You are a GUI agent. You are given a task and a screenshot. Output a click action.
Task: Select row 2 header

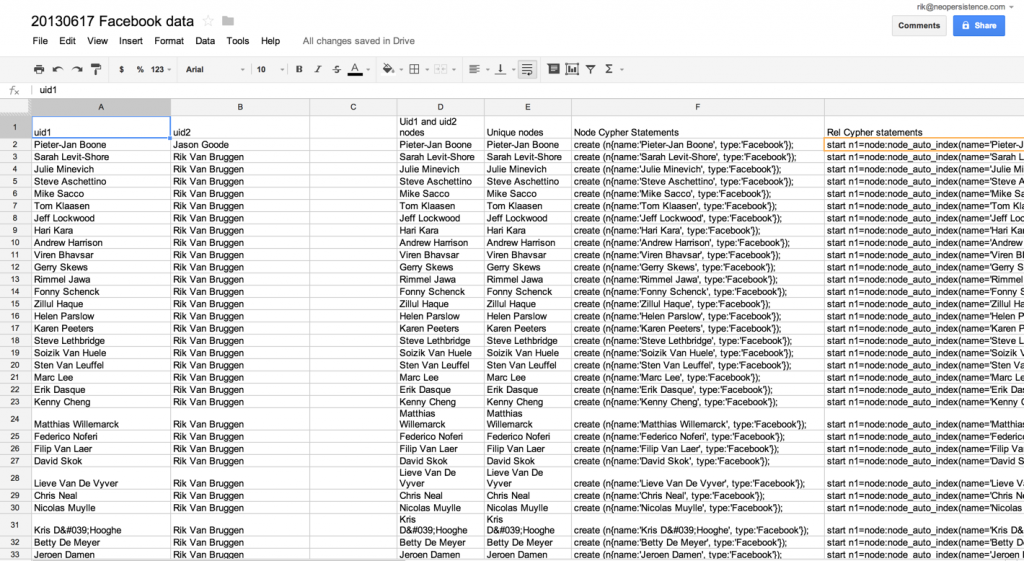14,144
